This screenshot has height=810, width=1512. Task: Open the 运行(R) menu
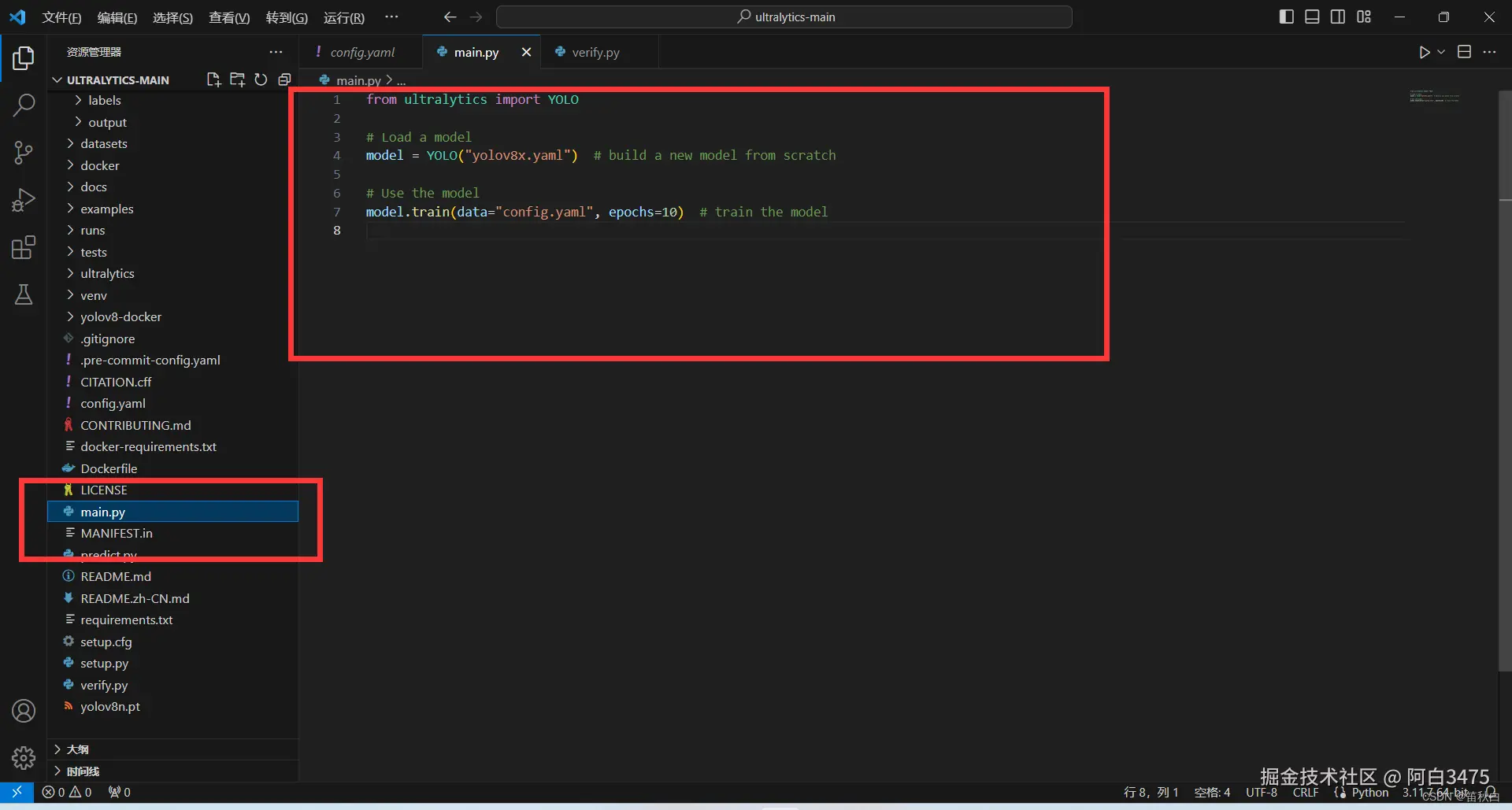[x=344, y=17]
